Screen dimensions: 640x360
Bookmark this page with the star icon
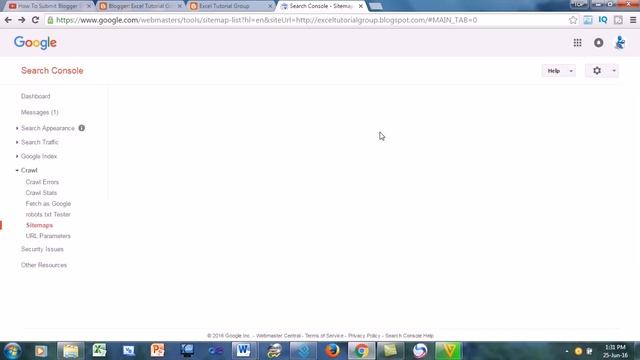click(573, 20)
